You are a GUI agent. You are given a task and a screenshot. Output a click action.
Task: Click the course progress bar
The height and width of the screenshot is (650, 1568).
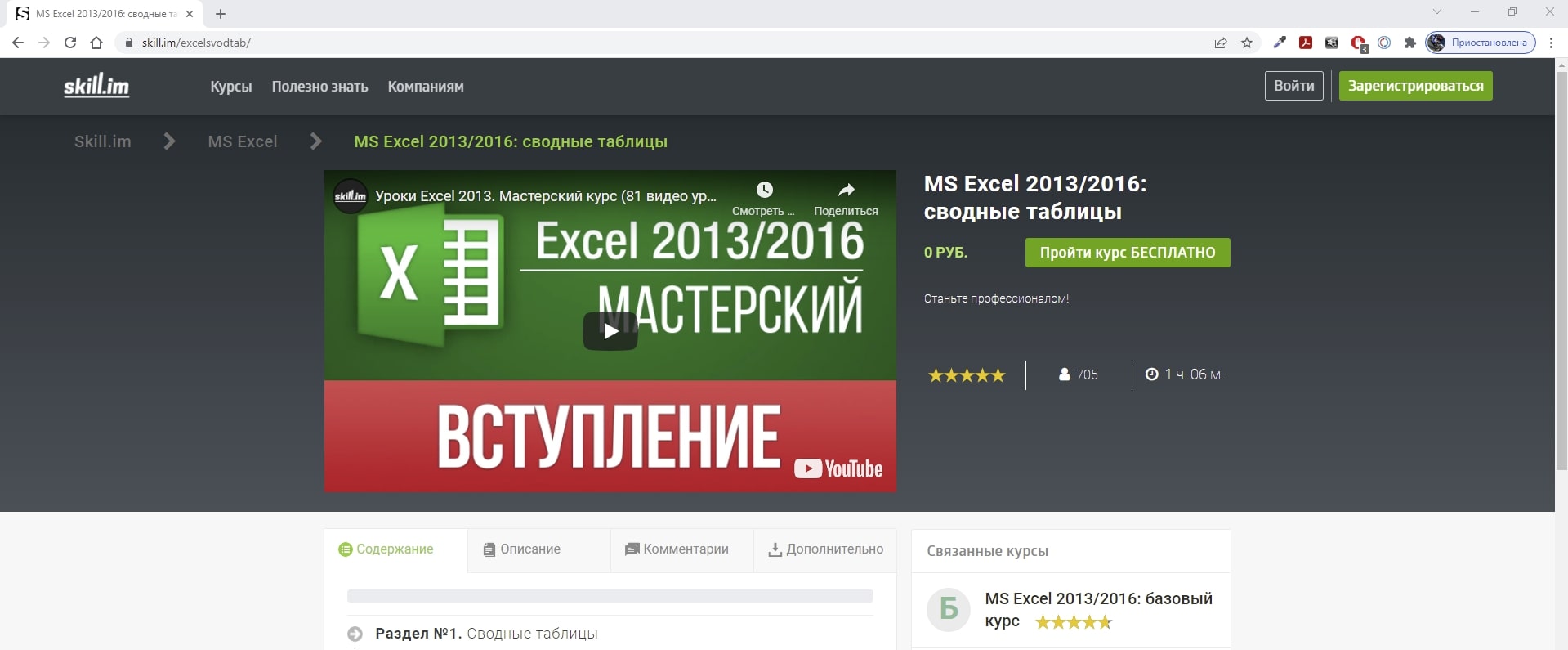(x=610, y=596)
